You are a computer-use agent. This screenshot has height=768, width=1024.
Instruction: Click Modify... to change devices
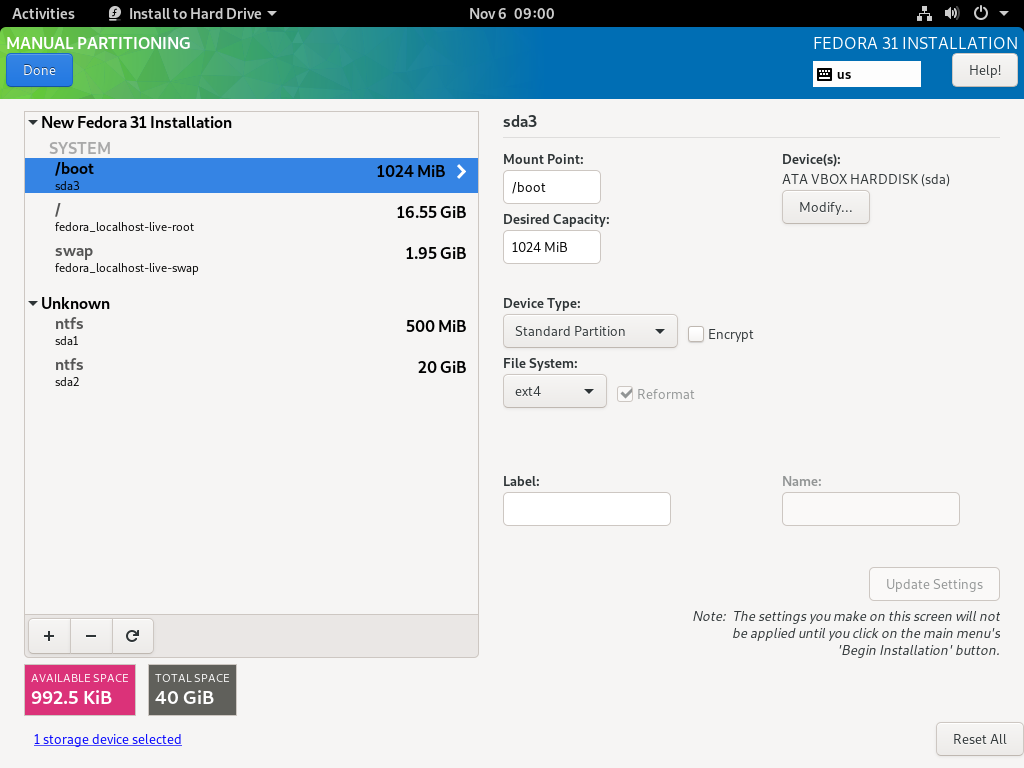click(x=825, y=208)
